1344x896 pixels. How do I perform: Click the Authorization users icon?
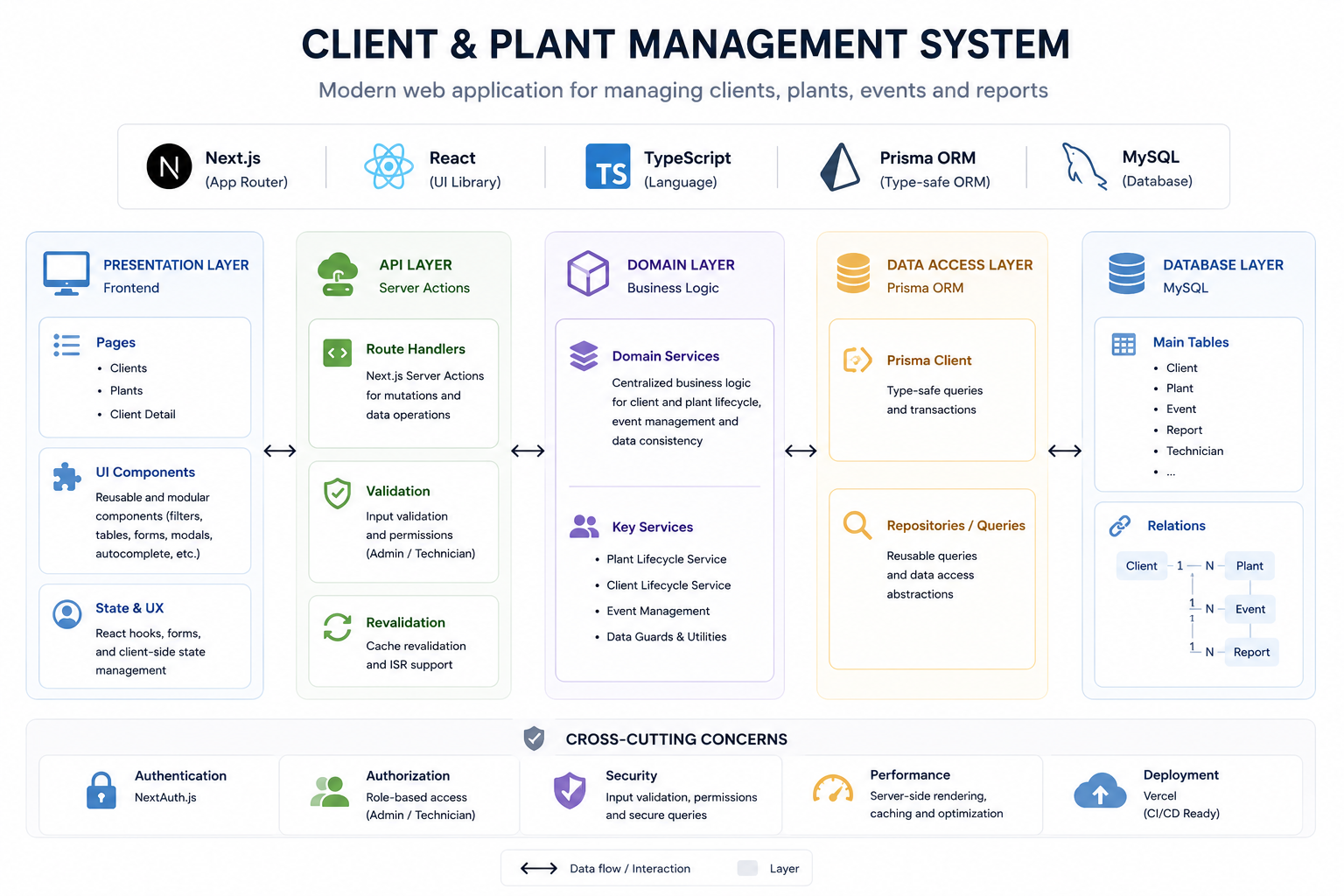coord(330,791)
